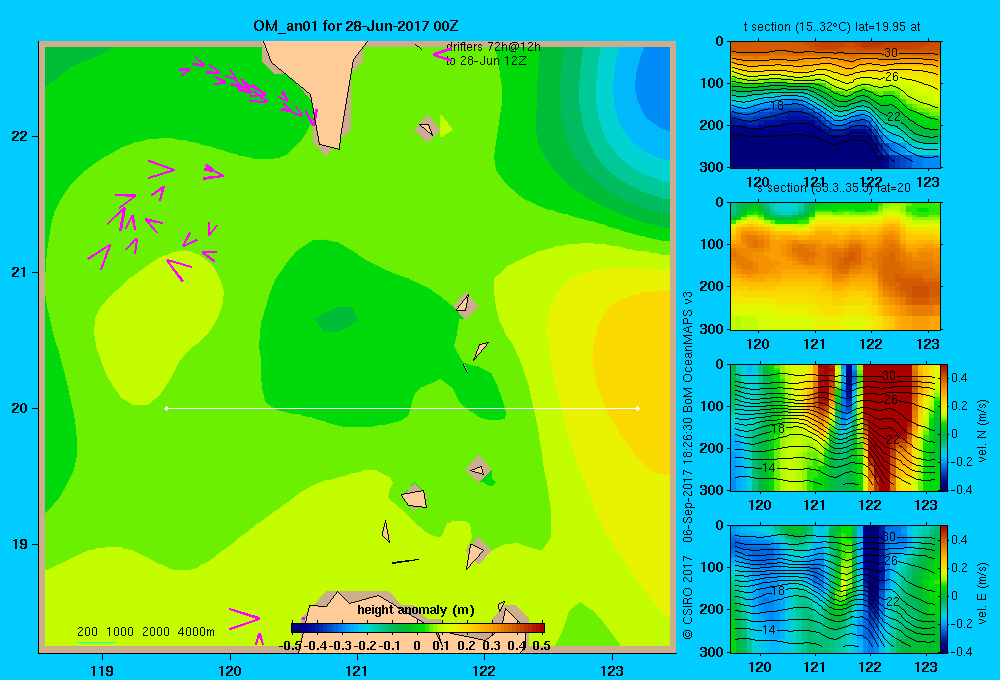
Task: Click the "18" contour label in temperature section
Action: (776, 105)
